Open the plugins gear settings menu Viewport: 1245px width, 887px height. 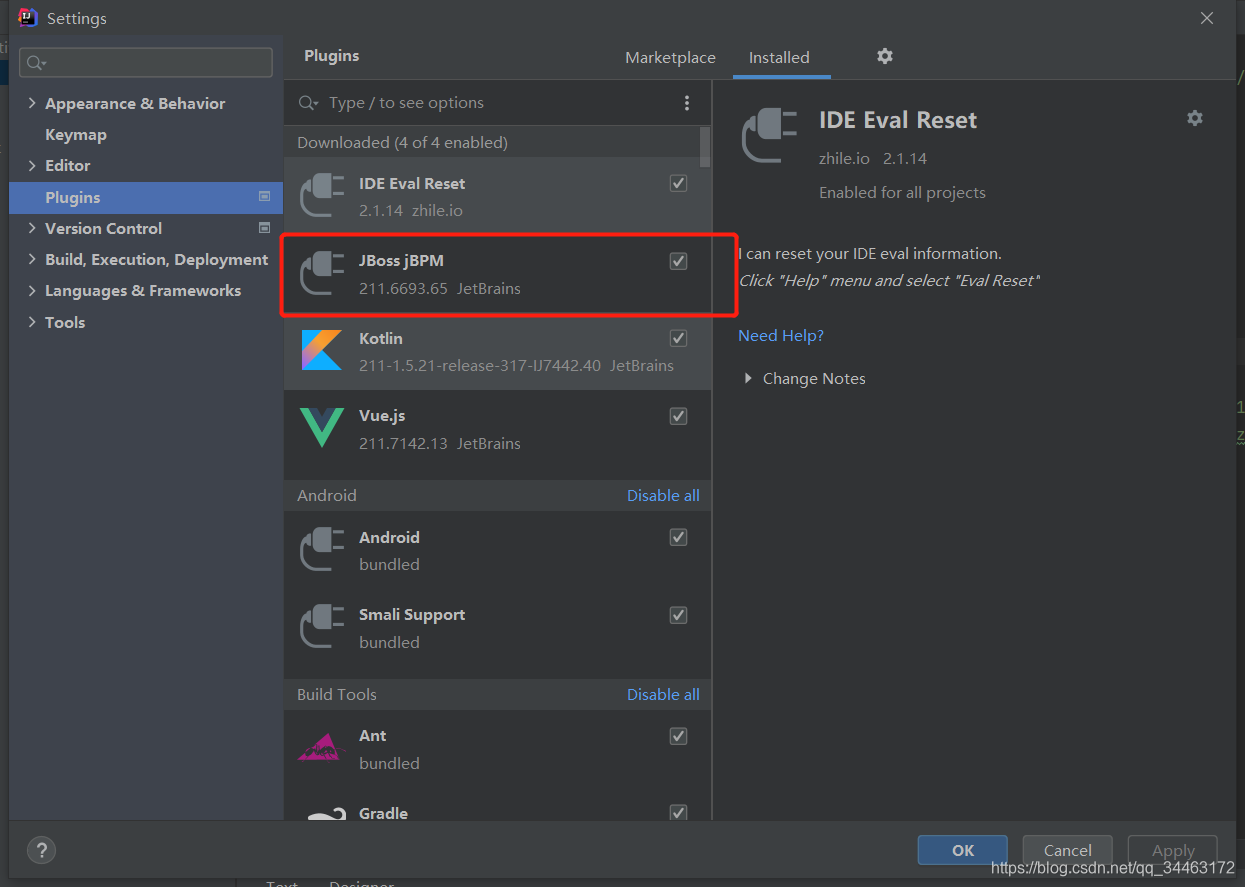[885, 56]
